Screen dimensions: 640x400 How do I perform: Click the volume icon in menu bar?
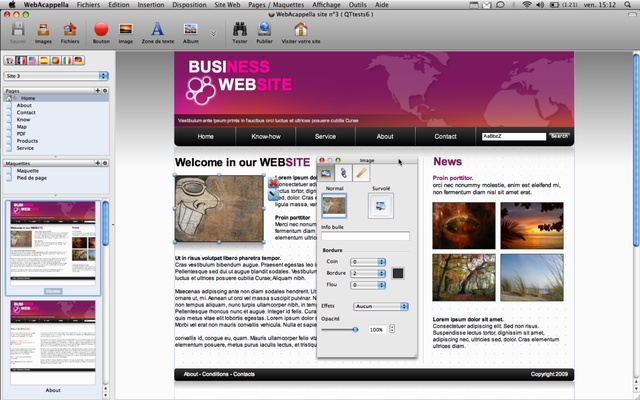point(540,5)
